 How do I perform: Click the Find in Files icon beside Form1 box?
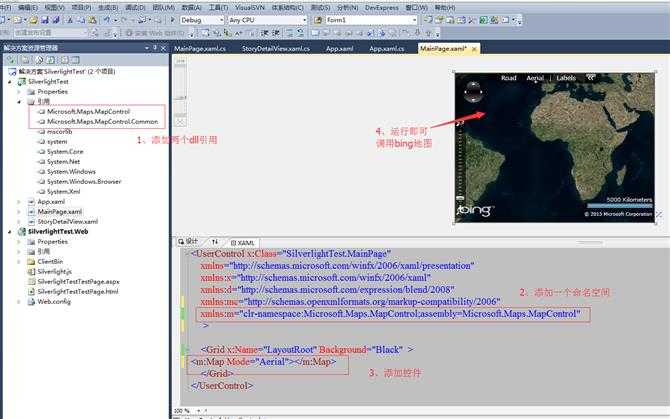click(x=318, y=20)
